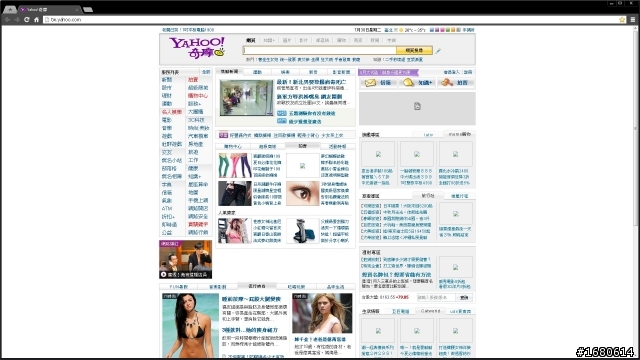Open the 電影 link in the sidebar

click(x=167, y=120)
